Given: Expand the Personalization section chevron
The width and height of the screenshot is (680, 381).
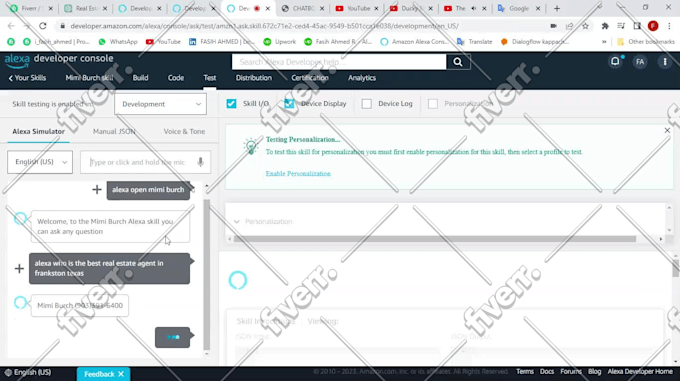Looking at the screenshot, I should 236,221.
